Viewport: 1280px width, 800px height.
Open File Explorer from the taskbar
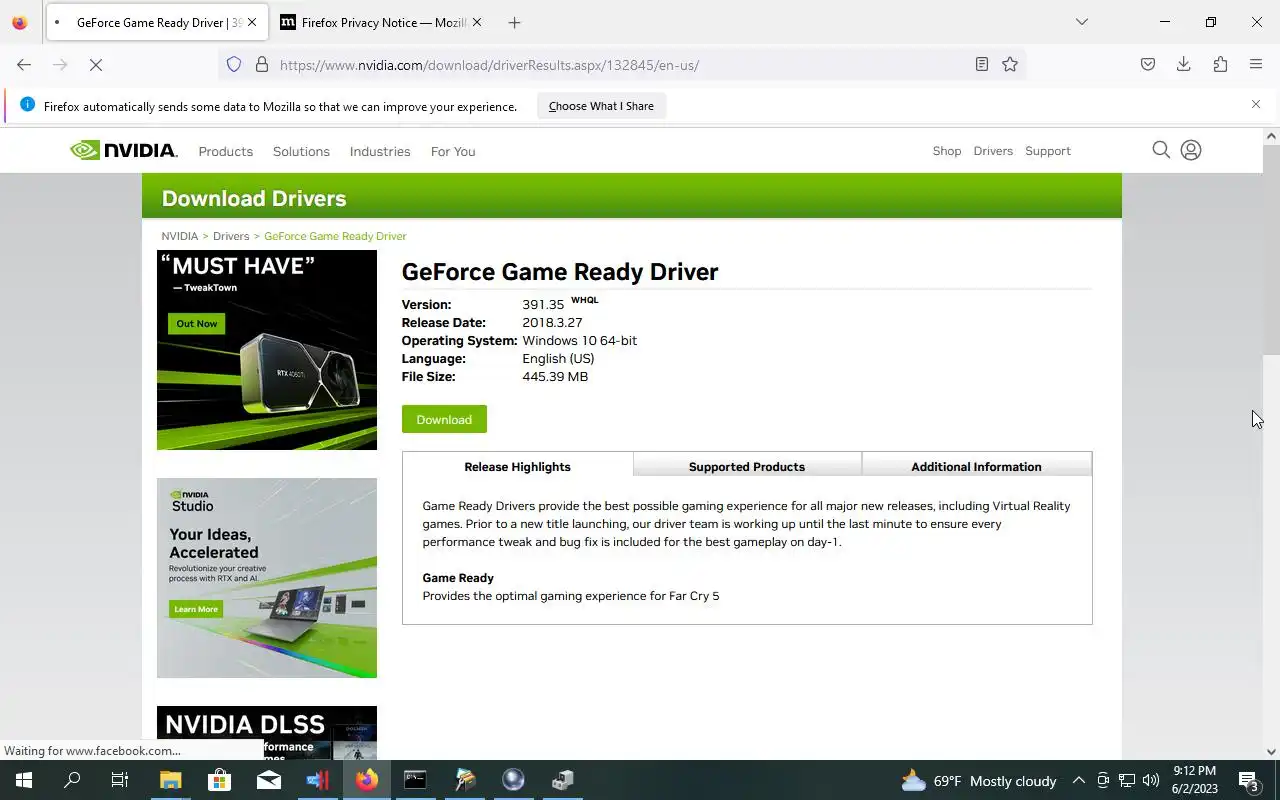click(170, 780)
